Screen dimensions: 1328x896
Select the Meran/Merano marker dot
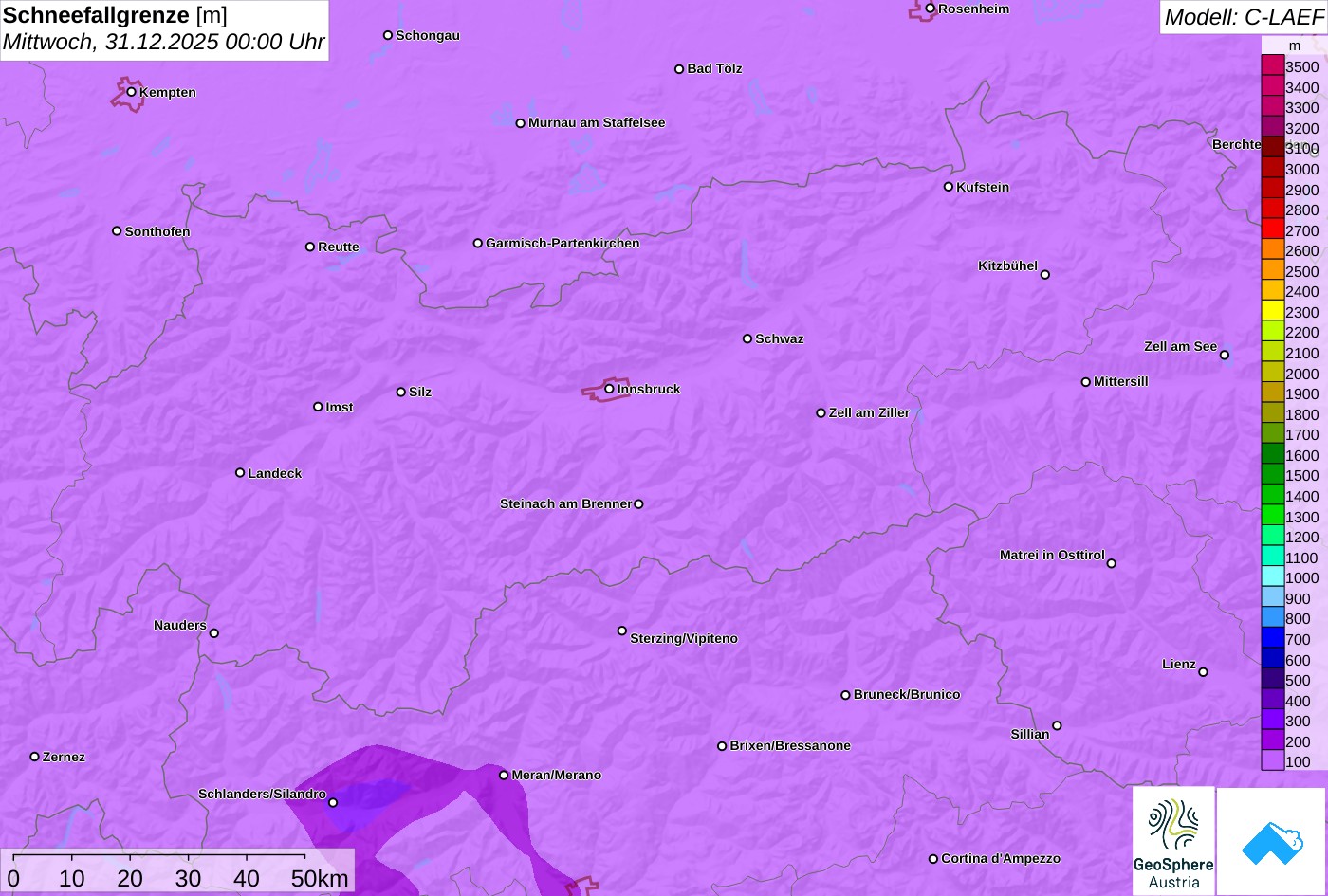504,775
